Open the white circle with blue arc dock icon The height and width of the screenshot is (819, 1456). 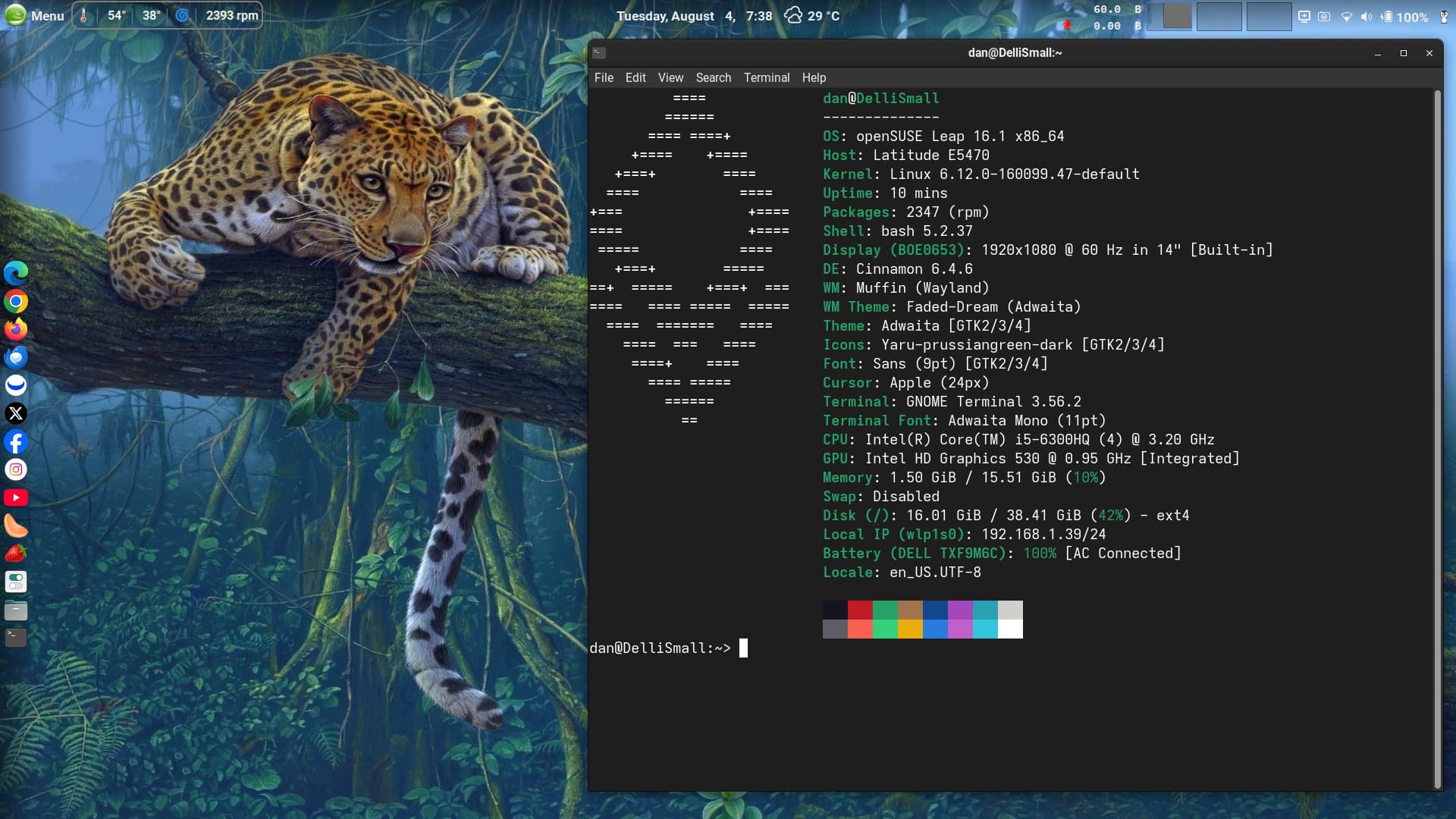(x=16, y=385)
